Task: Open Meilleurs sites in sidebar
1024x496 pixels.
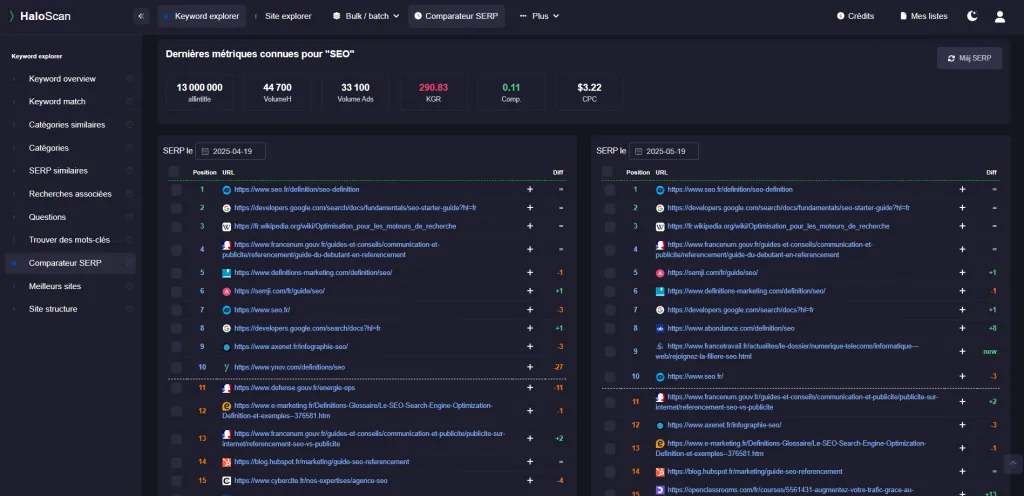Action: coord(55,286)
